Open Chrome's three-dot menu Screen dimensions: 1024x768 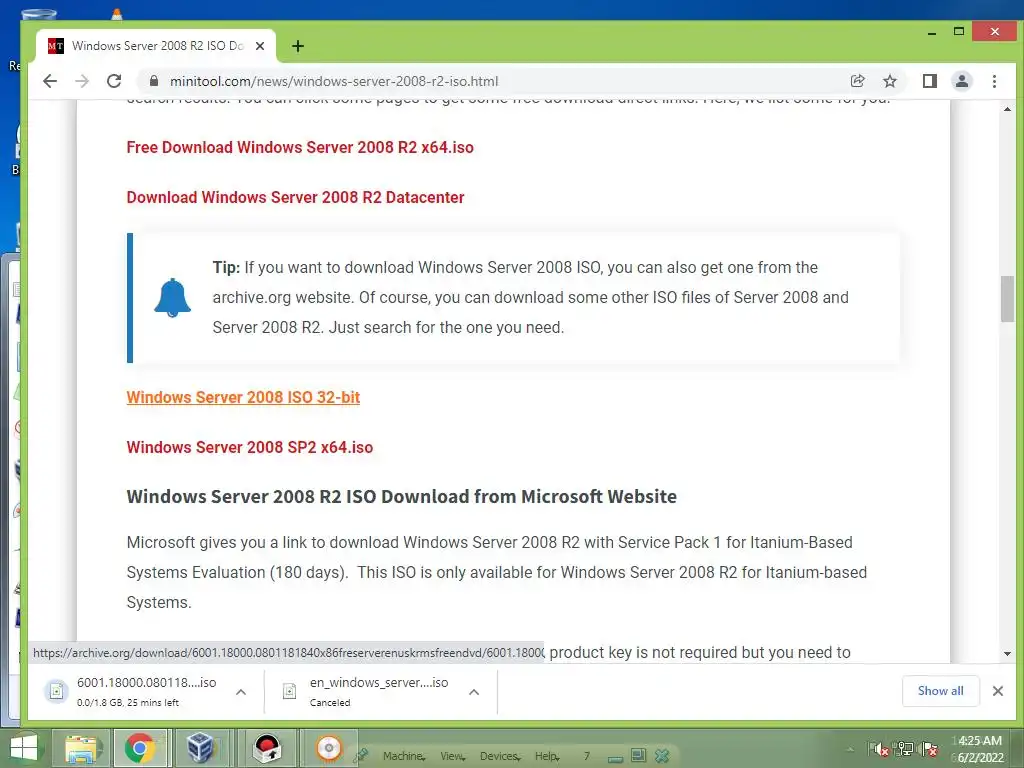click(x=994, y=81)
